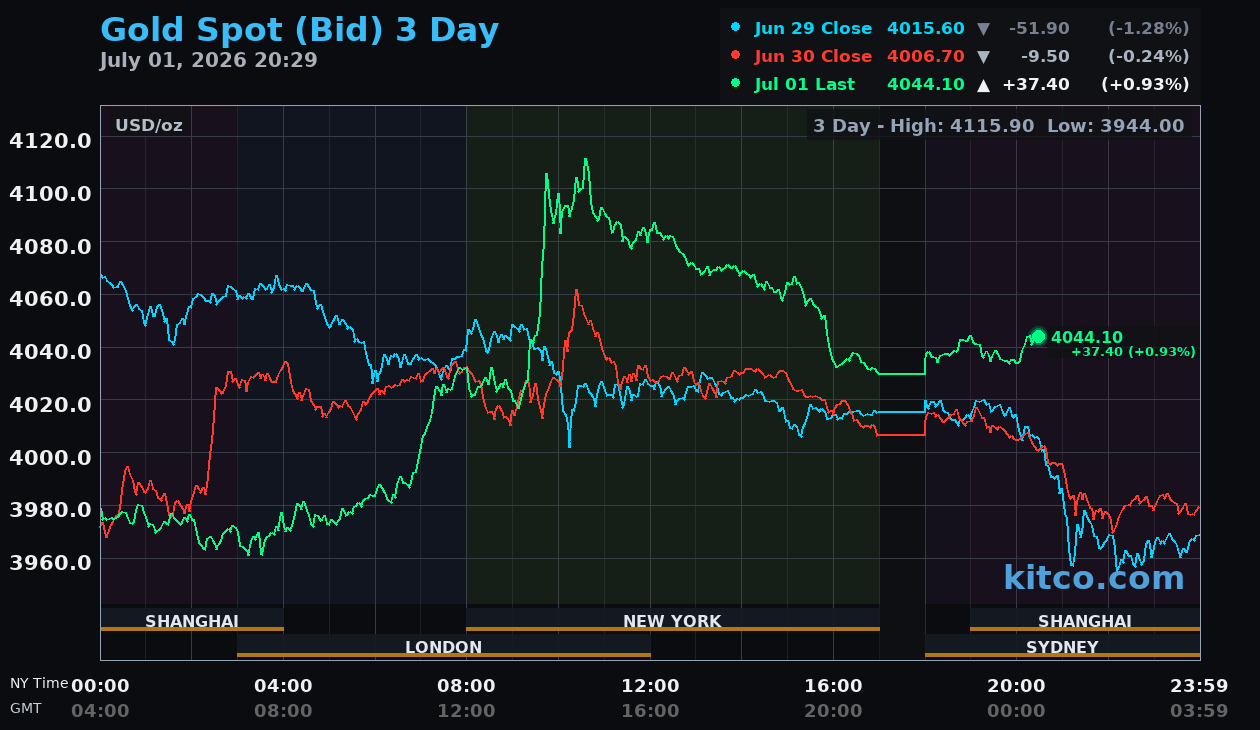Click the 08:00 NY time tick label

point(466,686)
